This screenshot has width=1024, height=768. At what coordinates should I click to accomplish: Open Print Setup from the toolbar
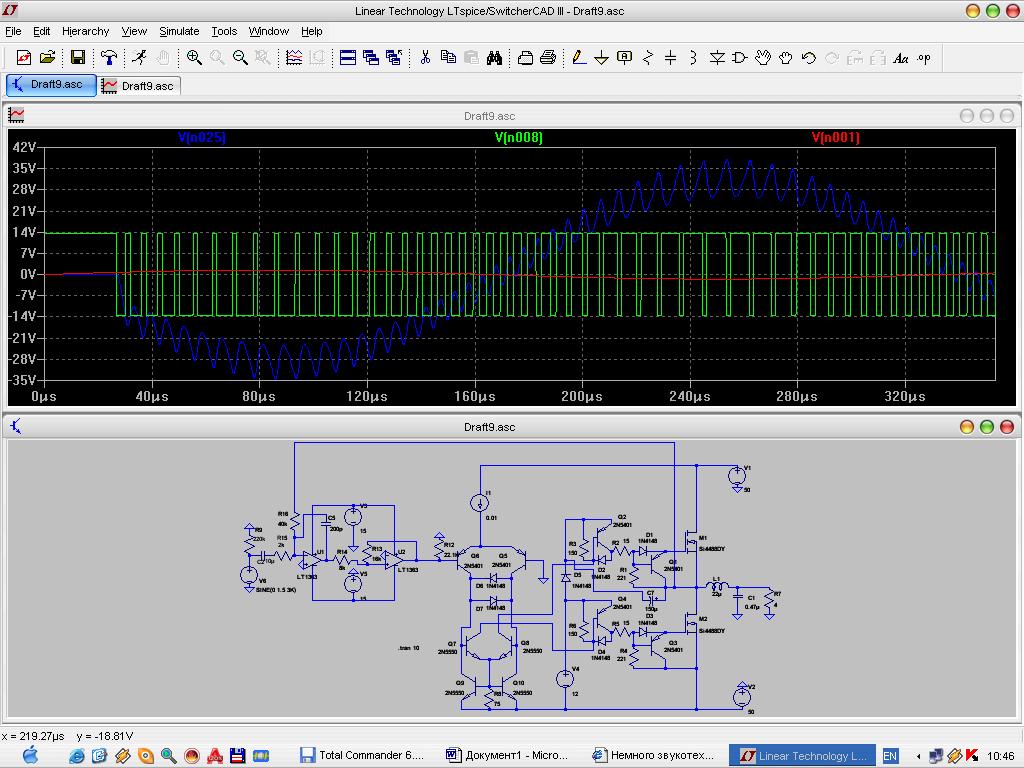click(525, 58)
